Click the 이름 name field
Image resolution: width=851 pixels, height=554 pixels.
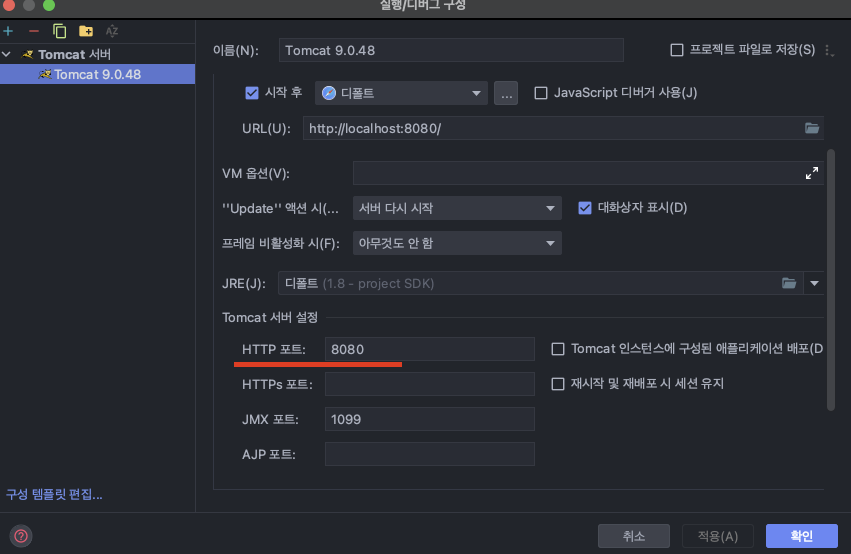point(451,50)
